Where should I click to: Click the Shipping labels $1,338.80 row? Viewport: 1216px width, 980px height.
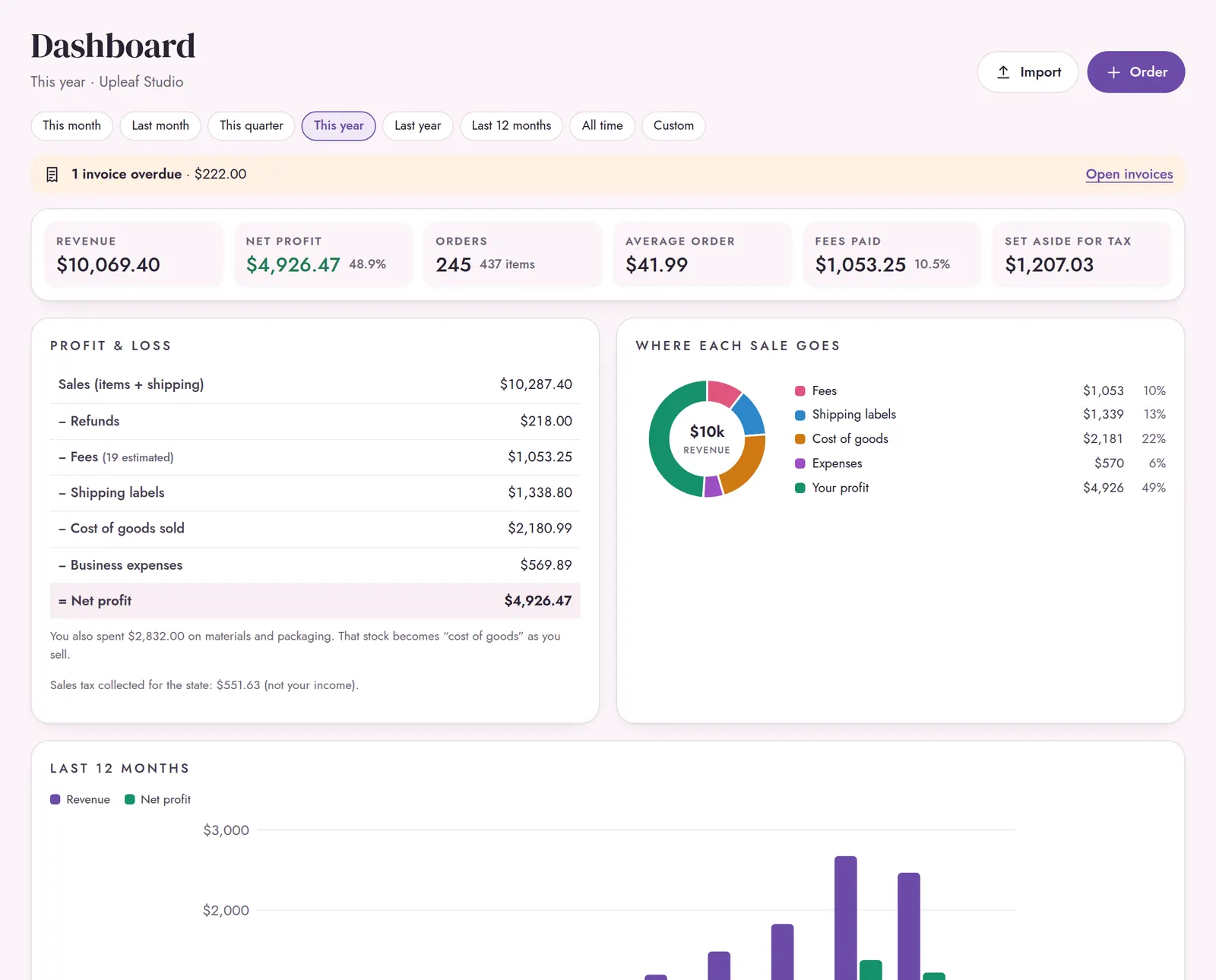(x=315, y=493)
